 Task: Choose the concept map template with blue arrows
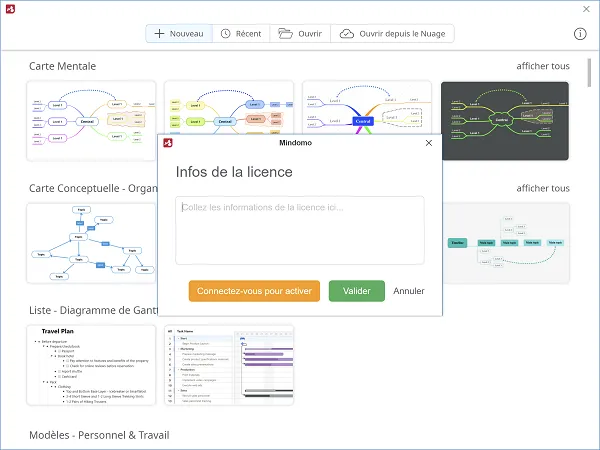click(91, 243)
